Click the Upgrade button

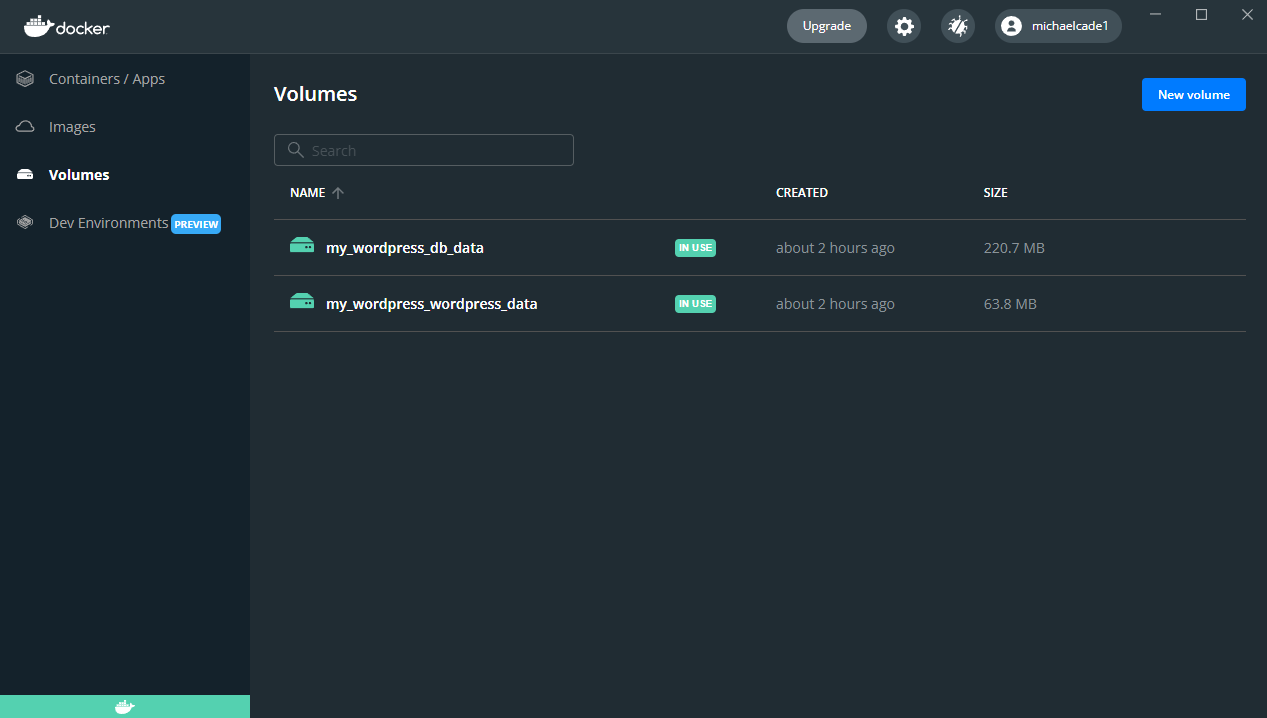pos(826,26)
